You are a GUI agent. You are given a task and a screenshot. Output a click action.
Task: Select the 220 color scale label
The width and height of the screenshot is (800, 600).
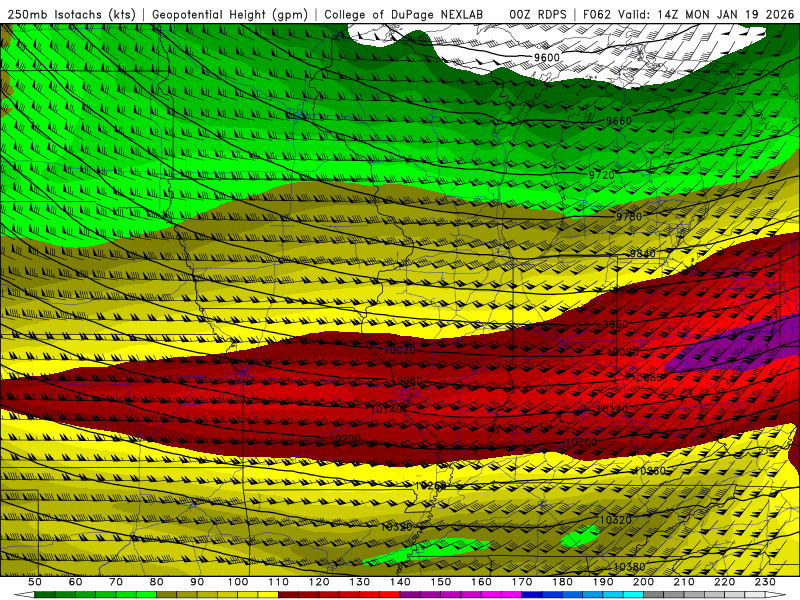point(724,582)
